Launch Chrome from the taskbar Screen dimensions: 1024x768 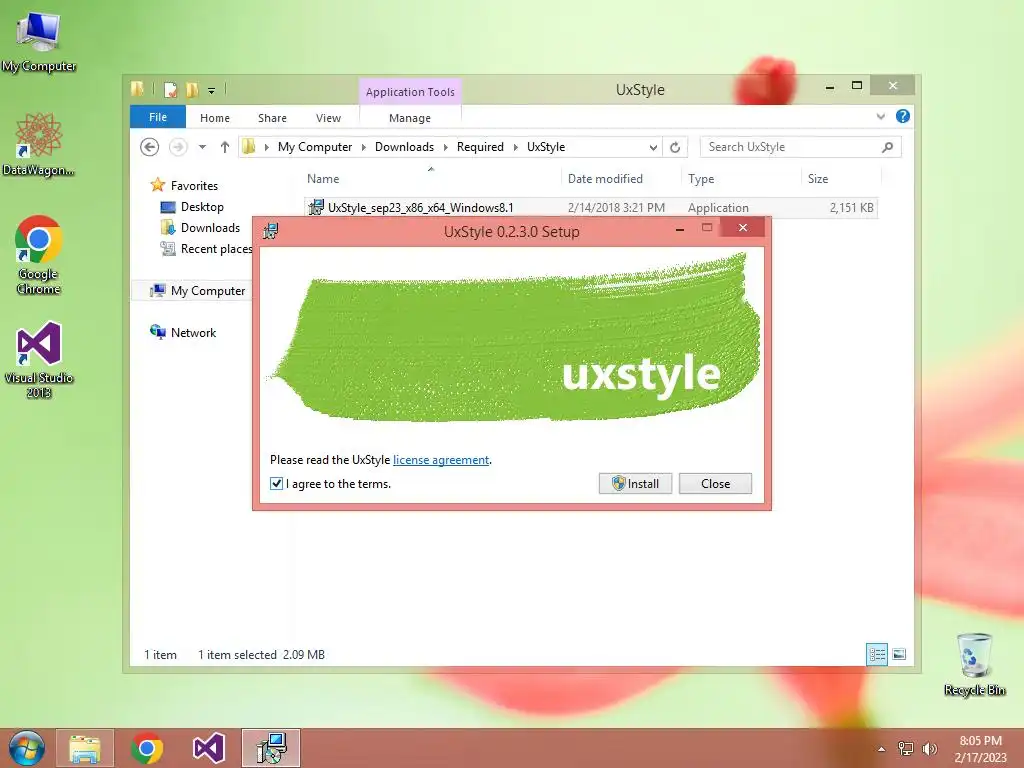pyautogui.click(x=147, y=748)
